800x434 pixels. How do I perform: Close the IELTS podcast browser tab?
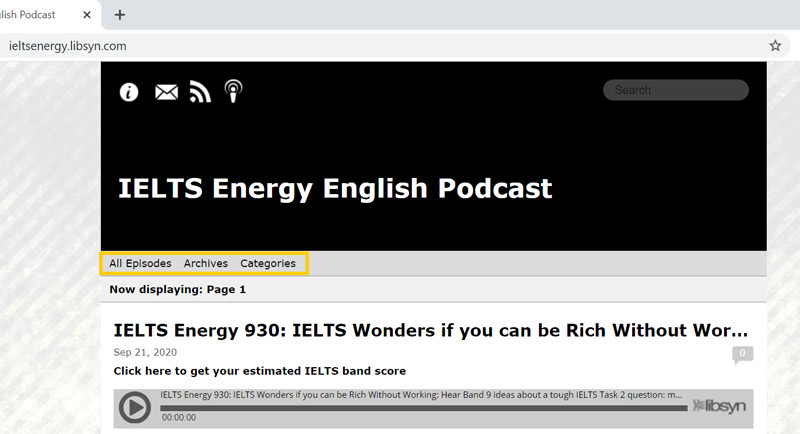click(88, 15)
